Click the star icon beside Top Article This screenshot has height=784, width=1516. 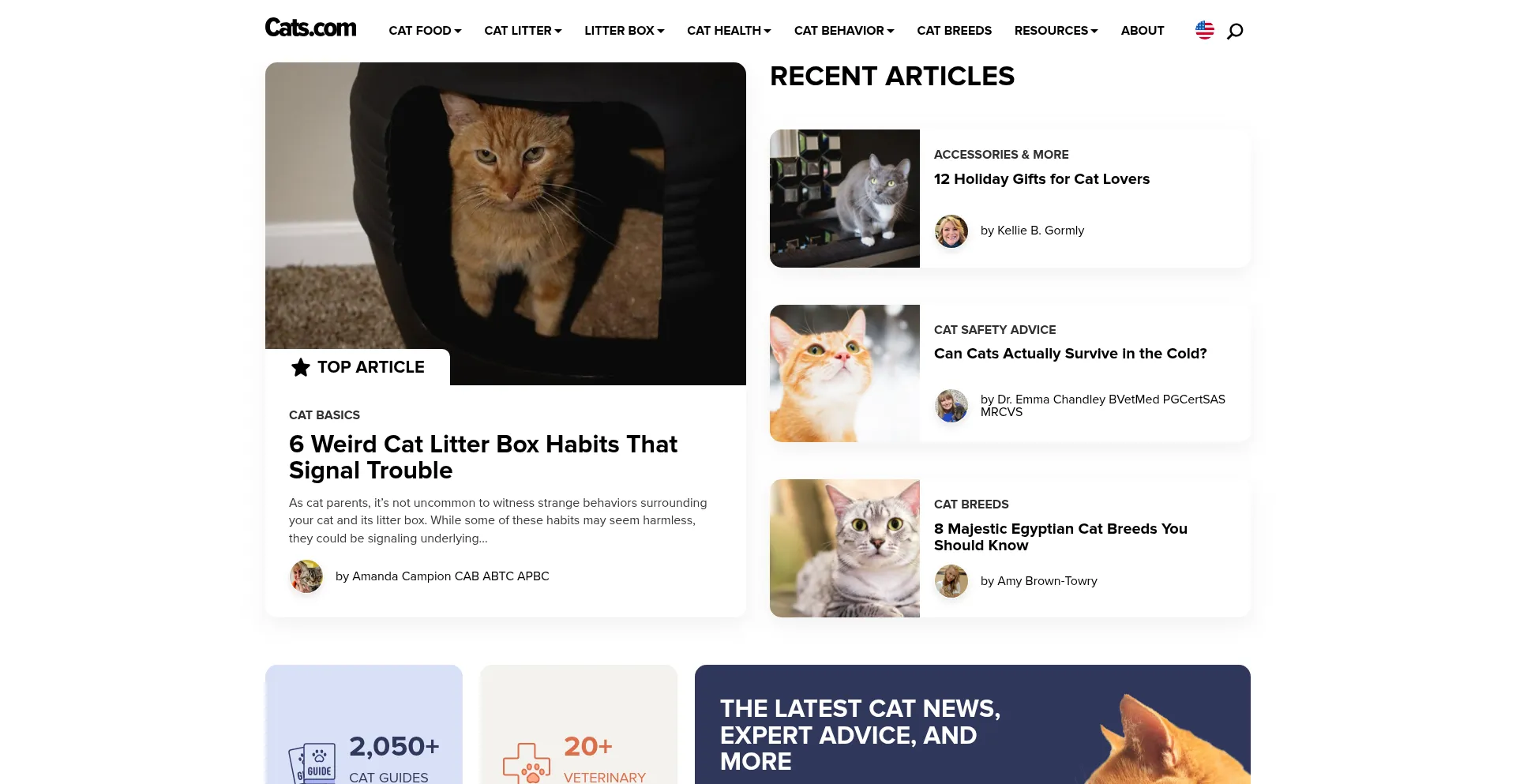(301, 367)
